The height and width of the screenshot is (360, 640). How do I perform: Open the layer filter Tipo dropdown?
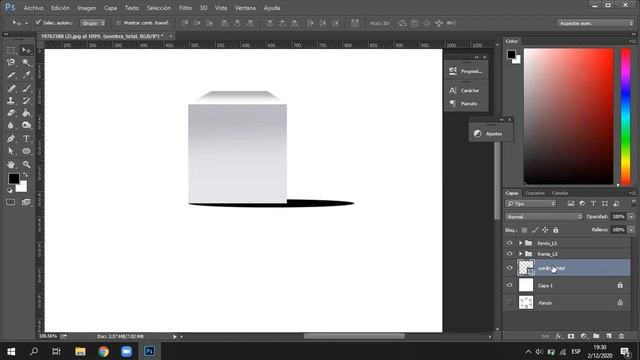(531, 204)
